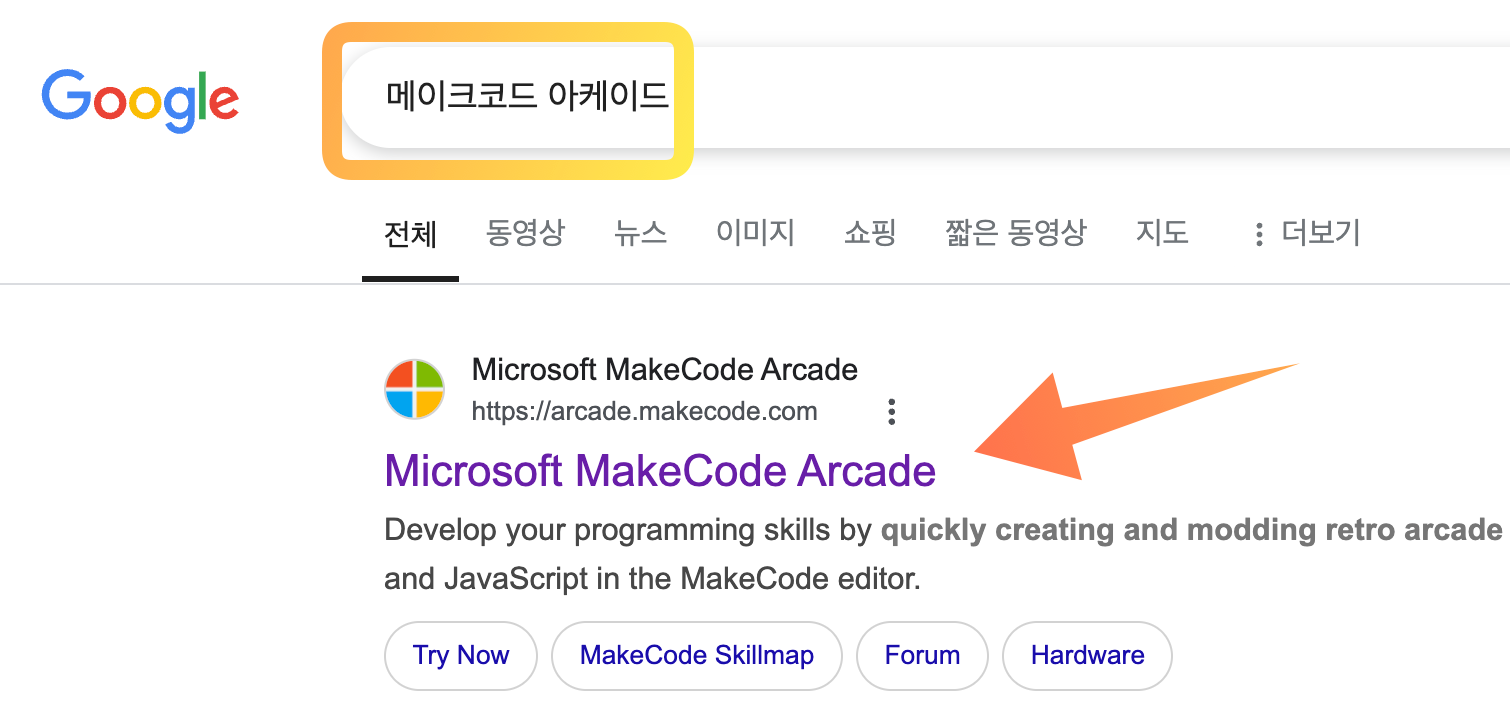Open the Hardware sitelink chip
Screen dimensions: 1510x716
click(x=1087, y=656)
